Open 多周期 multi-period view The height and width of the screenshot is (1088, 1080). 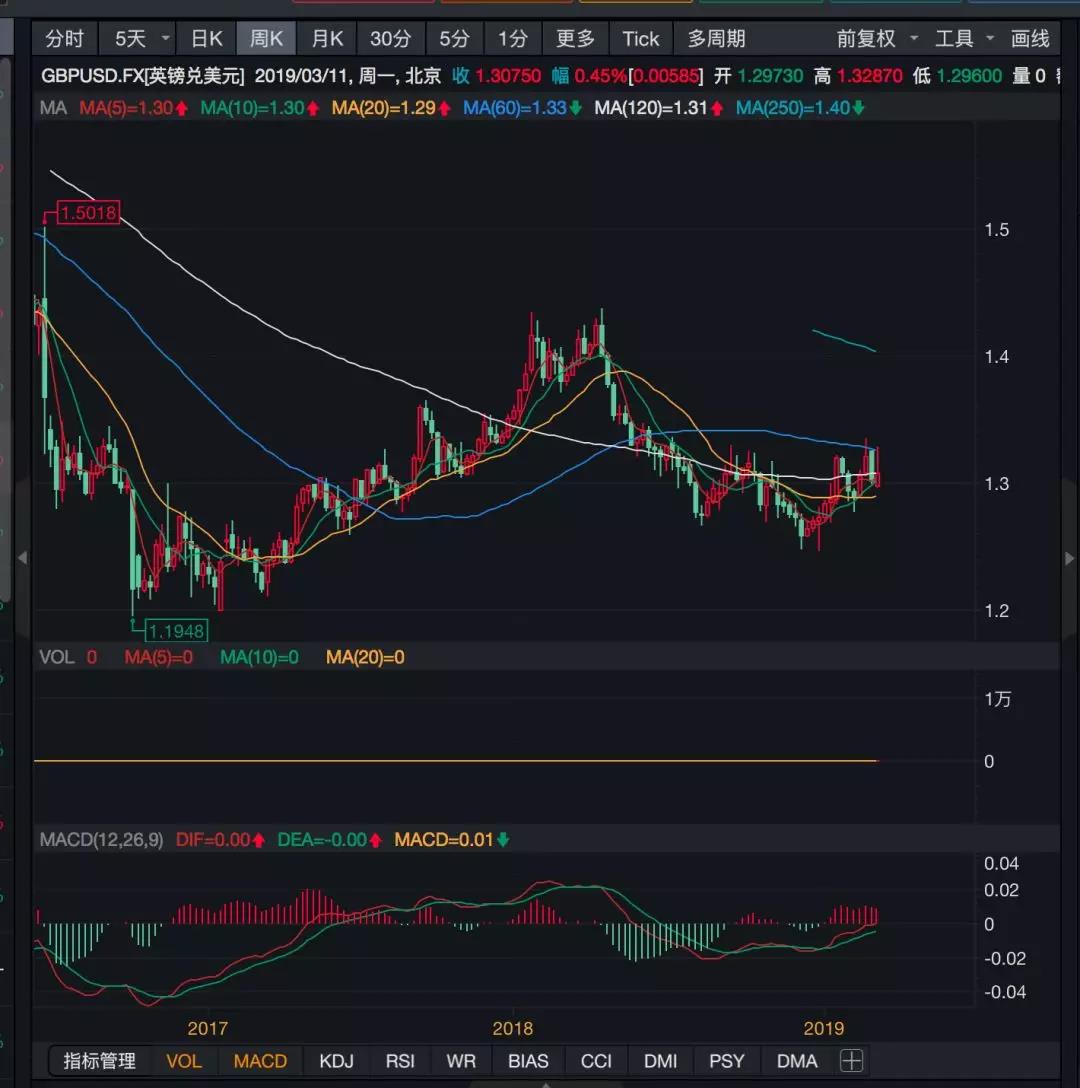tap(716, 39)
